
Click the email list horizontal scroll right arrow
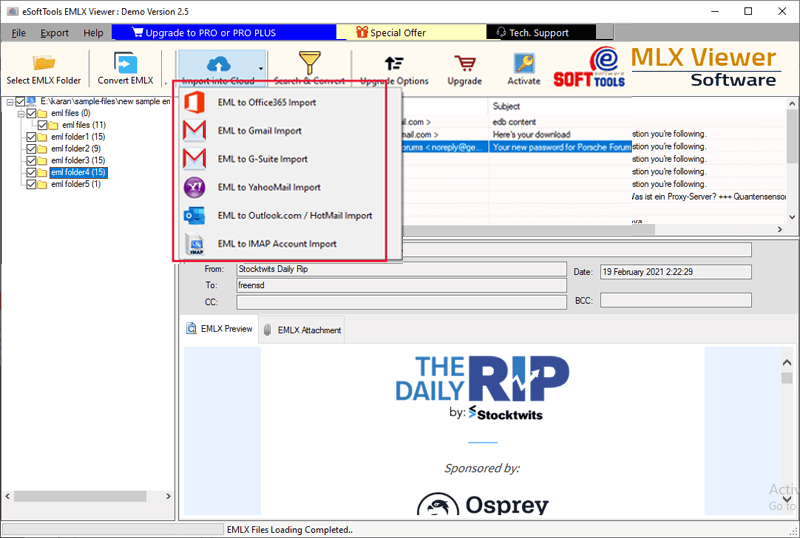tap(780, 230)
